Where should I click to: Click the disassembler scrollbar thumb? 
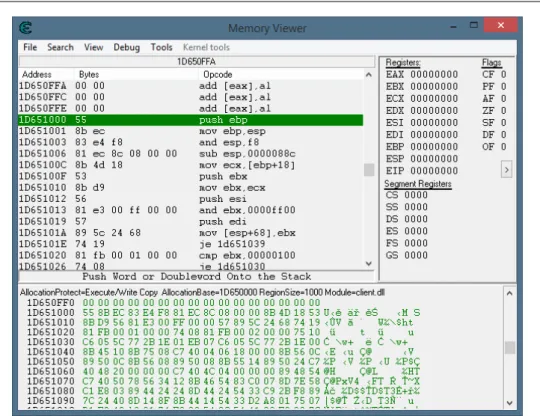(369, 170)
